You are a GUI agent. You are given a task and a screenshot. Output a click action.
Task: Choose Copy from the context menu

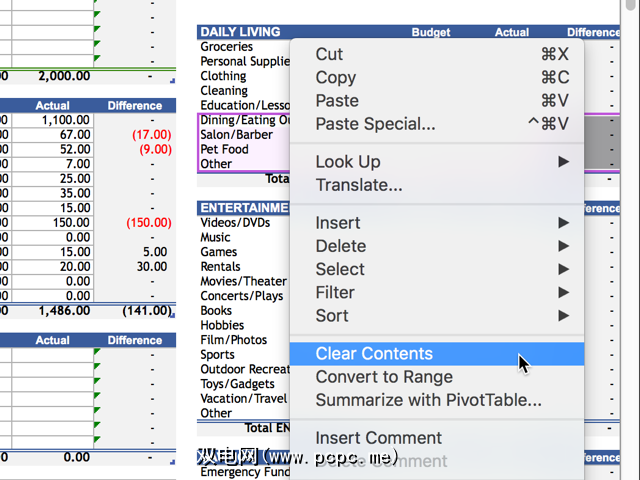point(437,77)
